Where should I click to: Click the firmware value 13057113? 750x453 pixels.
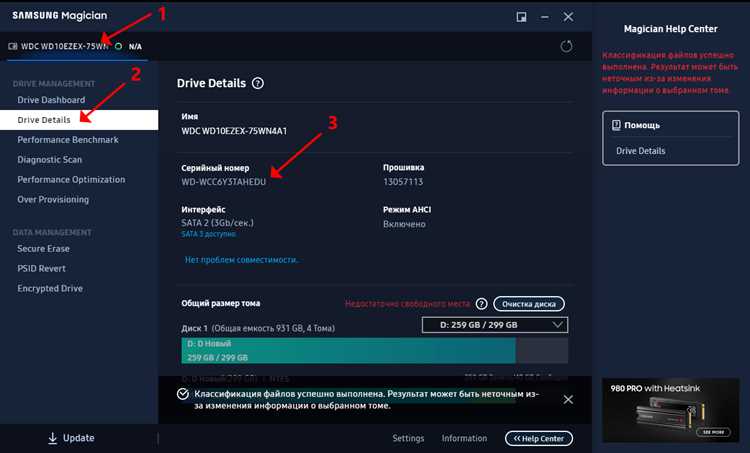click(x=403, y=182)
